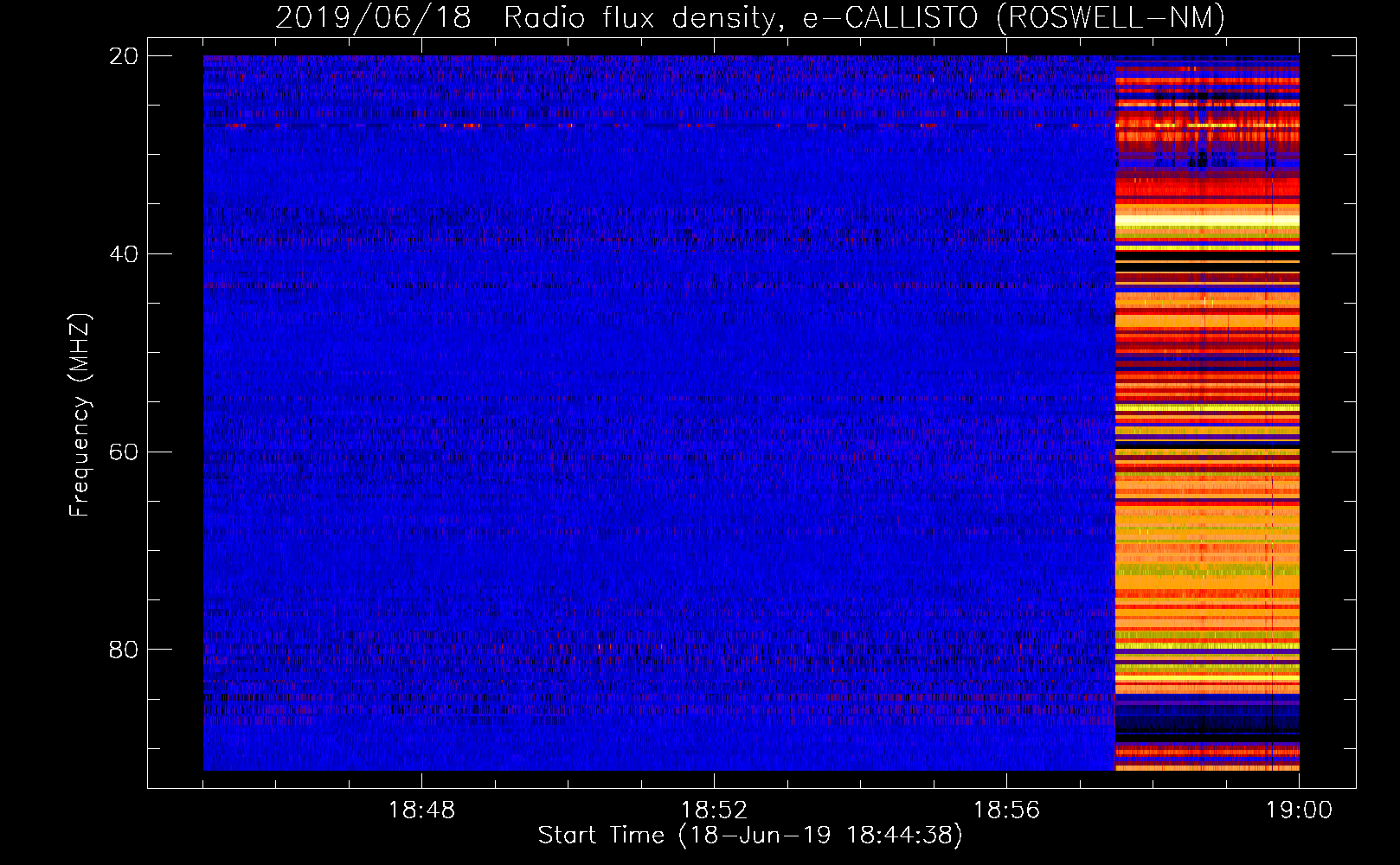Click the '18:48' time tick label
This screenshot has width=1400, height=865.
click(421, 811)
